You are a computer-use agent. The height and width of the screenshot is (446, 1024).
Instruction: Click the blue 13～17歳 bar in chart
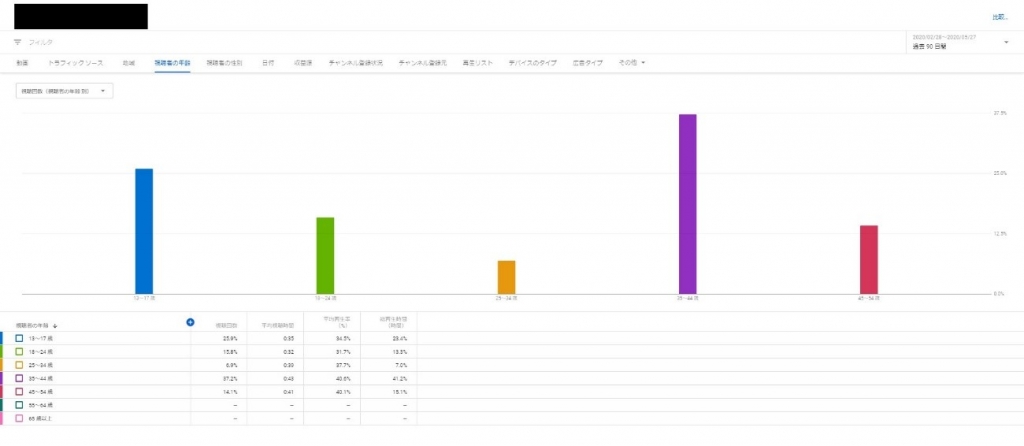[144, 231]
